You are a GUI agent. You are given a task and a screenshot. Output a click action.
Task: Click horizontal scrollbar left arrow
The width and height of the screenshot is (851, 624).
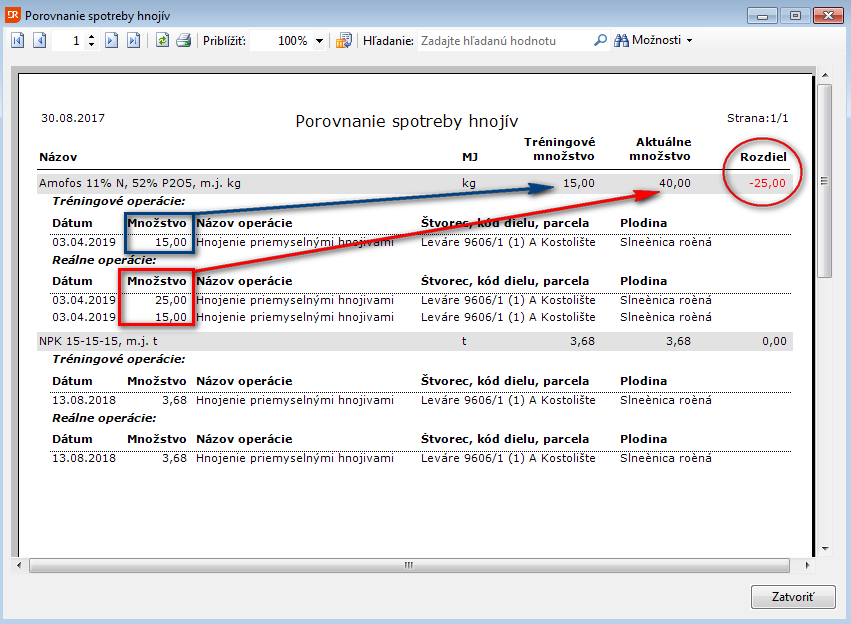(x=19, y=565)
